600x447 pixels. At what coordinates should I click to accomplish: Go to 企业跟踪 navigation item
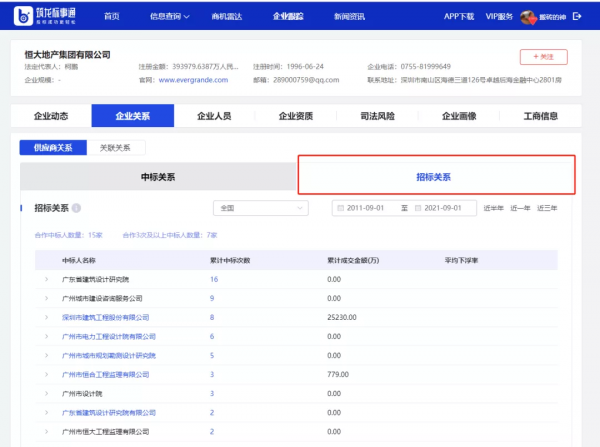pyautogui.click(x=288, y=16)
